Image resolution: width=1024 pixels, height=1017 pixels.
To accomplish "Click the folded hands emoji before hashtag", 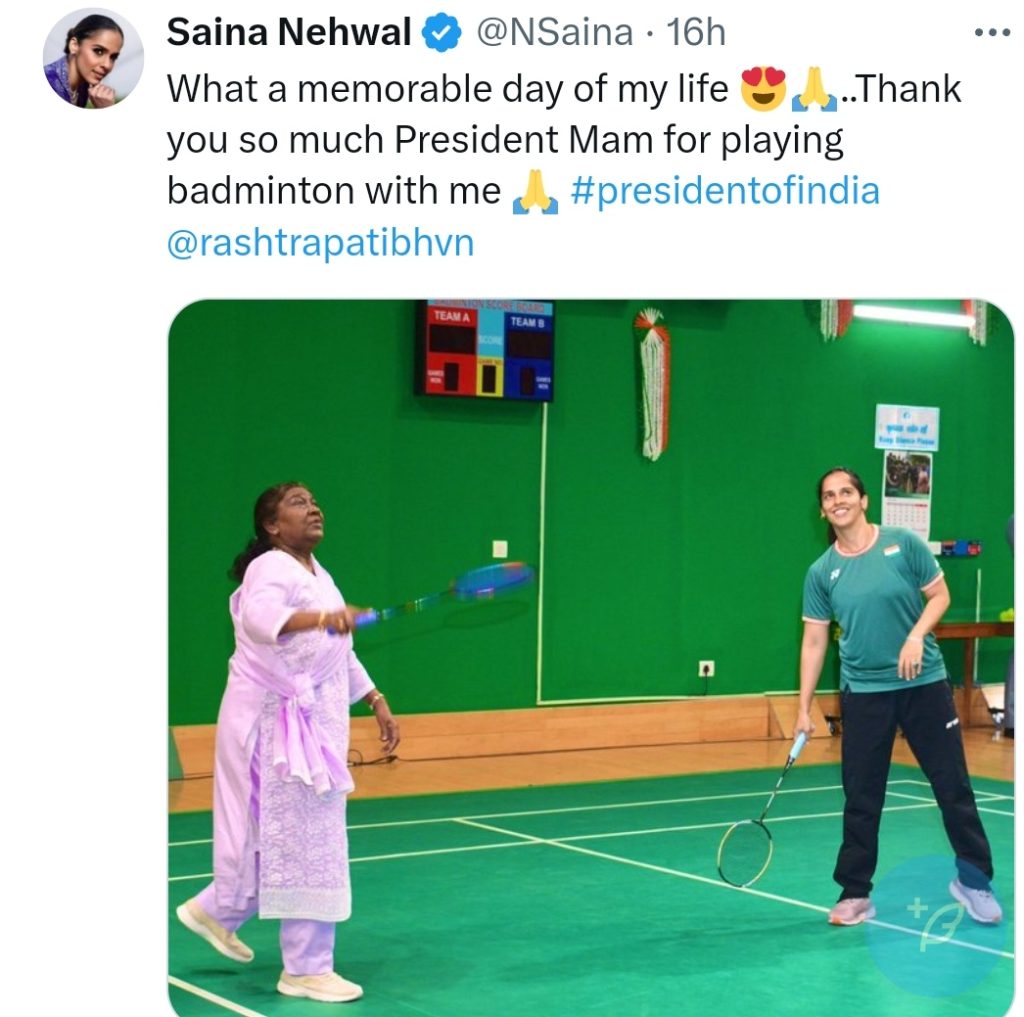I will pyautogui.click(x=535, y=191).
